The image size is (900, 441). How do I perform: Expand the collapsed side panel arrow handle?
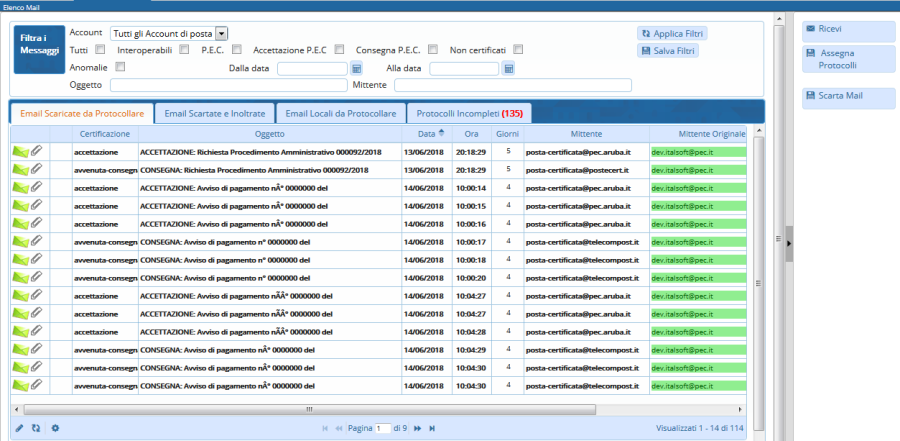(x=788, y=243)
